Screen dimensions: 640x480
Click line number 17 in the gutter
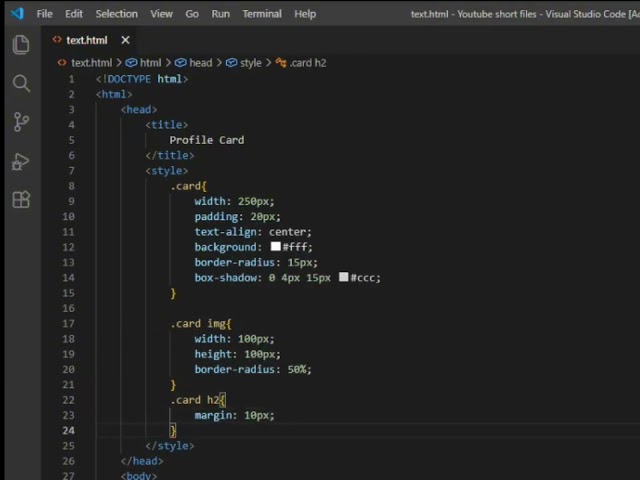[69, 324]
